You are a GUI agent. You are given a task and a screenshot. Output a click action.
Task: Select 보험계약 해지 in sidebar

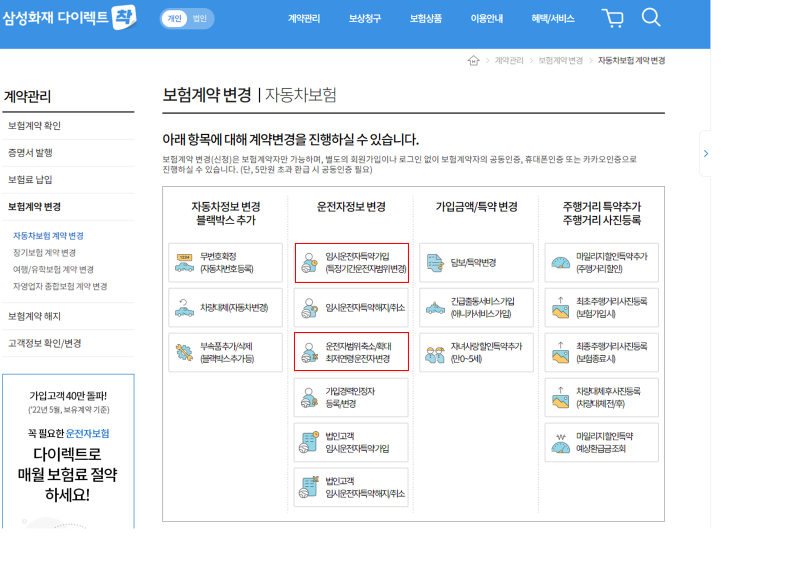click(68, 317)
